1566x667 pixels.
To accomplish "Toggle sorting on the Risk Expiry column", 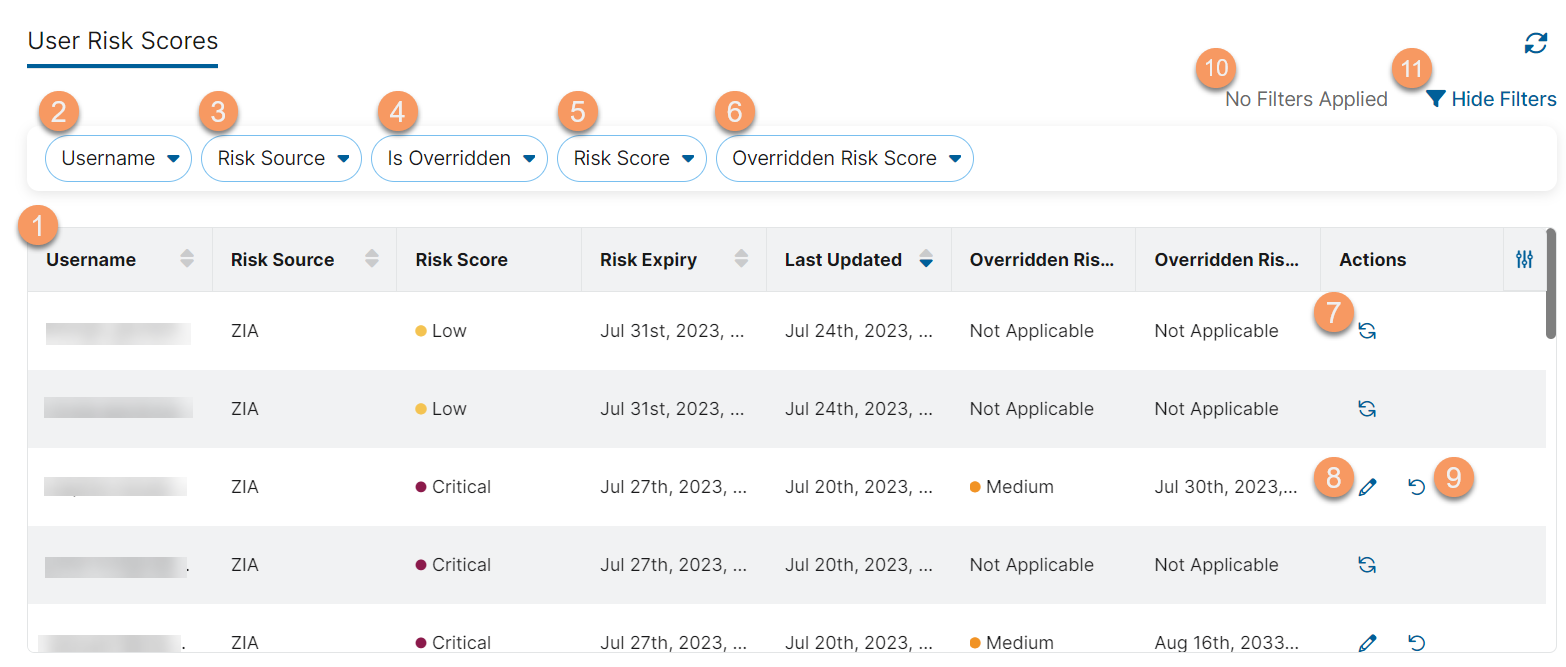I will click(741, 259).
